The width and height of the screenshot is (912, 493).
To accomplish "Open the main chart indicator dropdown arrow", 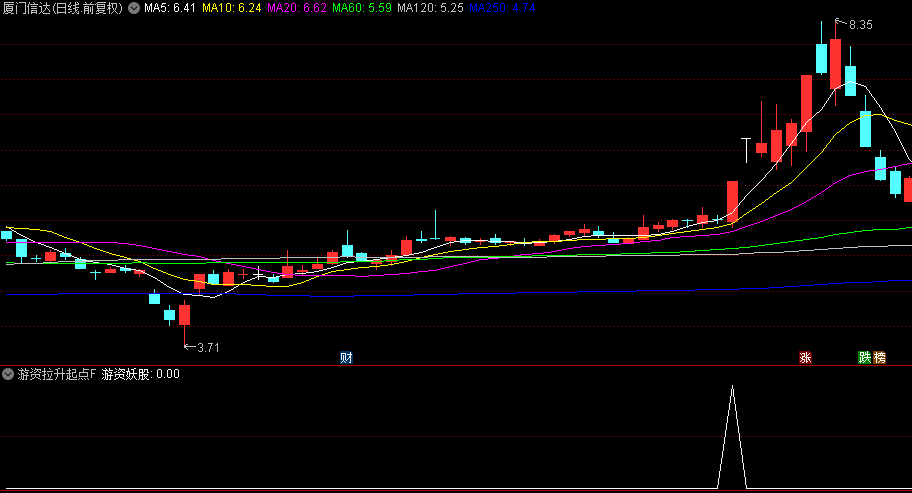I will [134, 8].
